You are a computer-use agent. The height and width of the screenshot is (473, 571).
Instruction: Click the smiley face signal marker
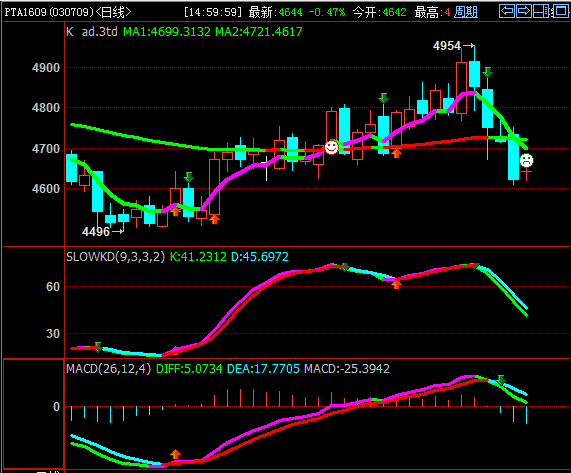331,147
